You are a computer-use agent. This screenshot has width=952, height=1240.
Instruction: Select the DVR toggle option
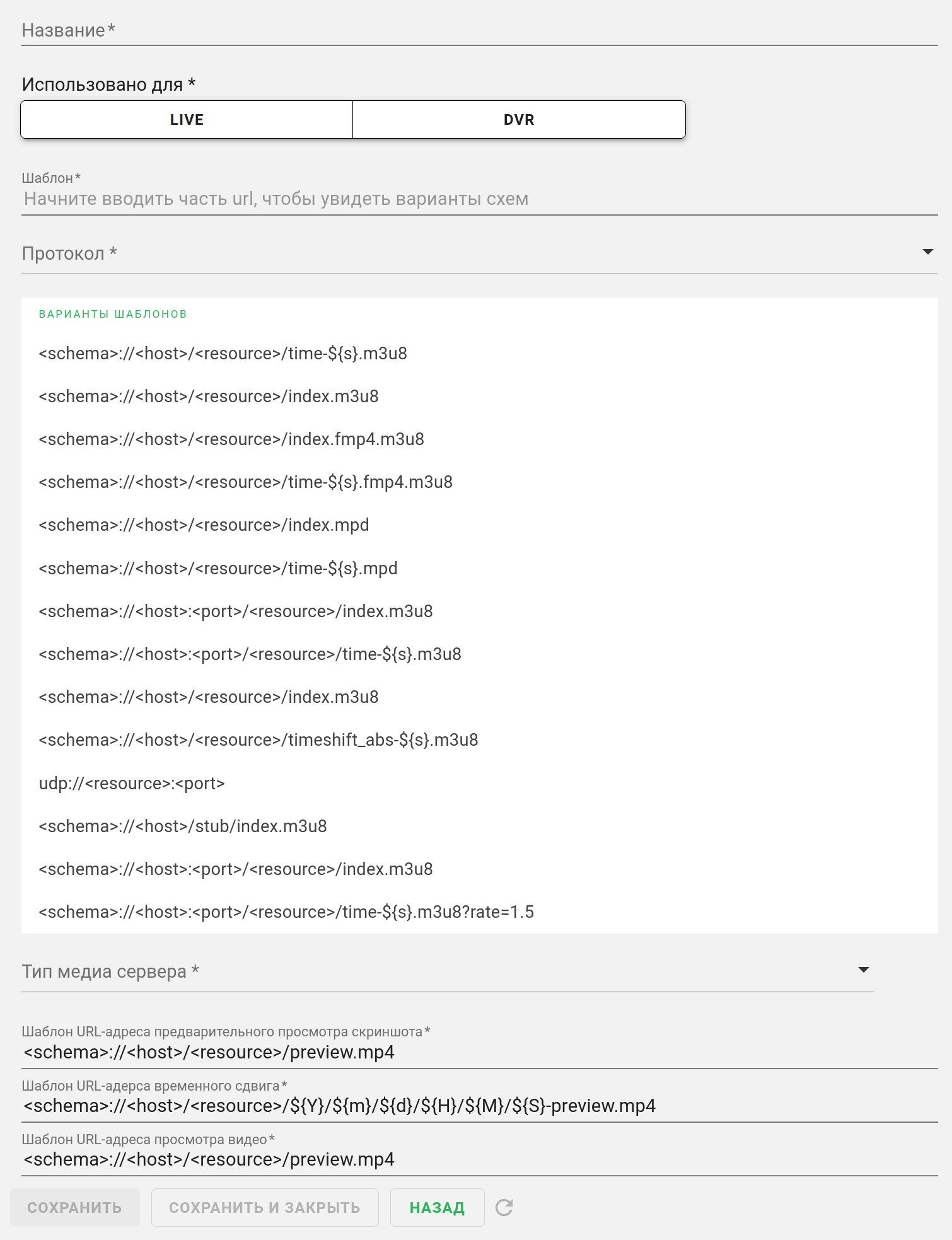coord(519,120)
